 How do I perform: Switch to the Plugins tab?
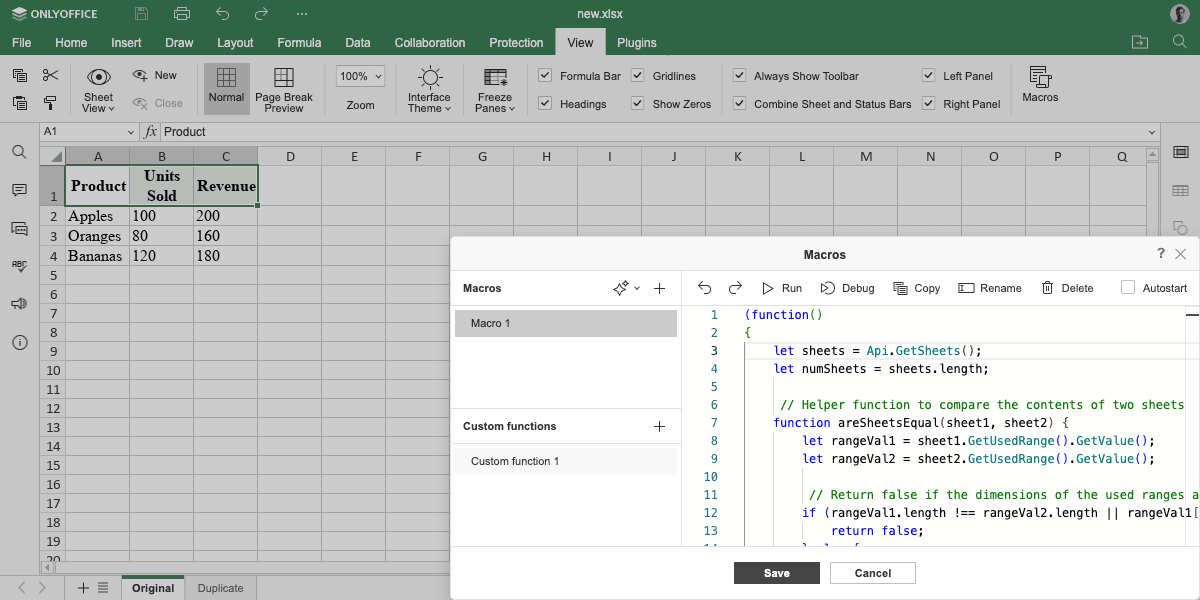(x=637, y=43)
